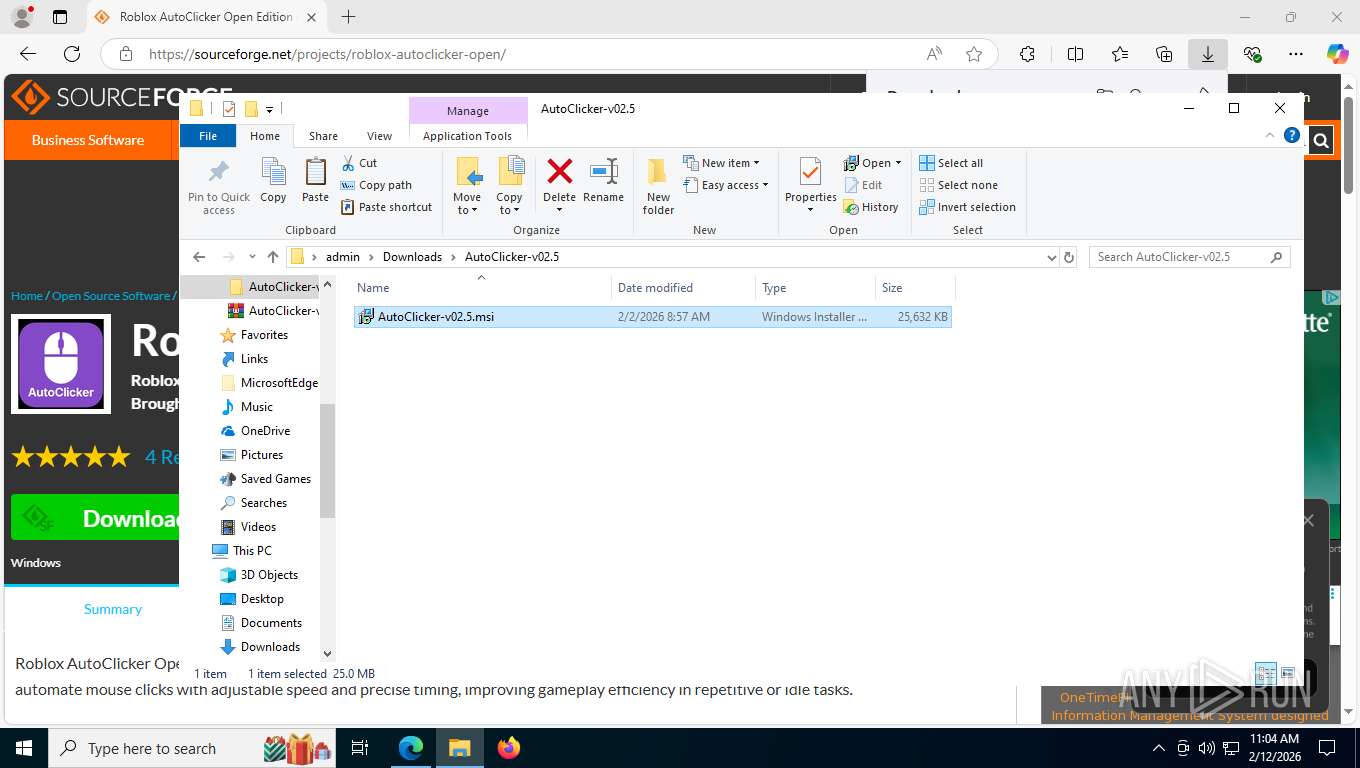Sort by Name column header
1360x768 pixels.
click(x=483, y=287)
